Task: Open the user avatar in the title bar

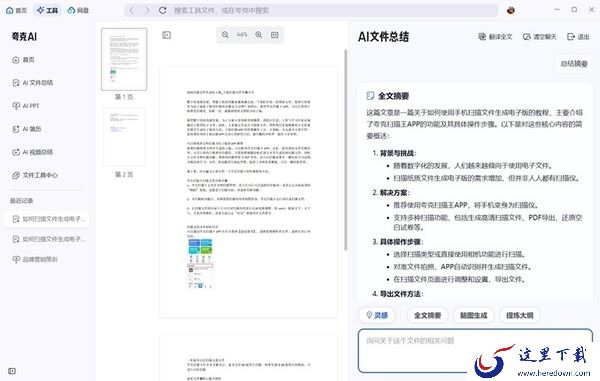Action: point(510,10)
